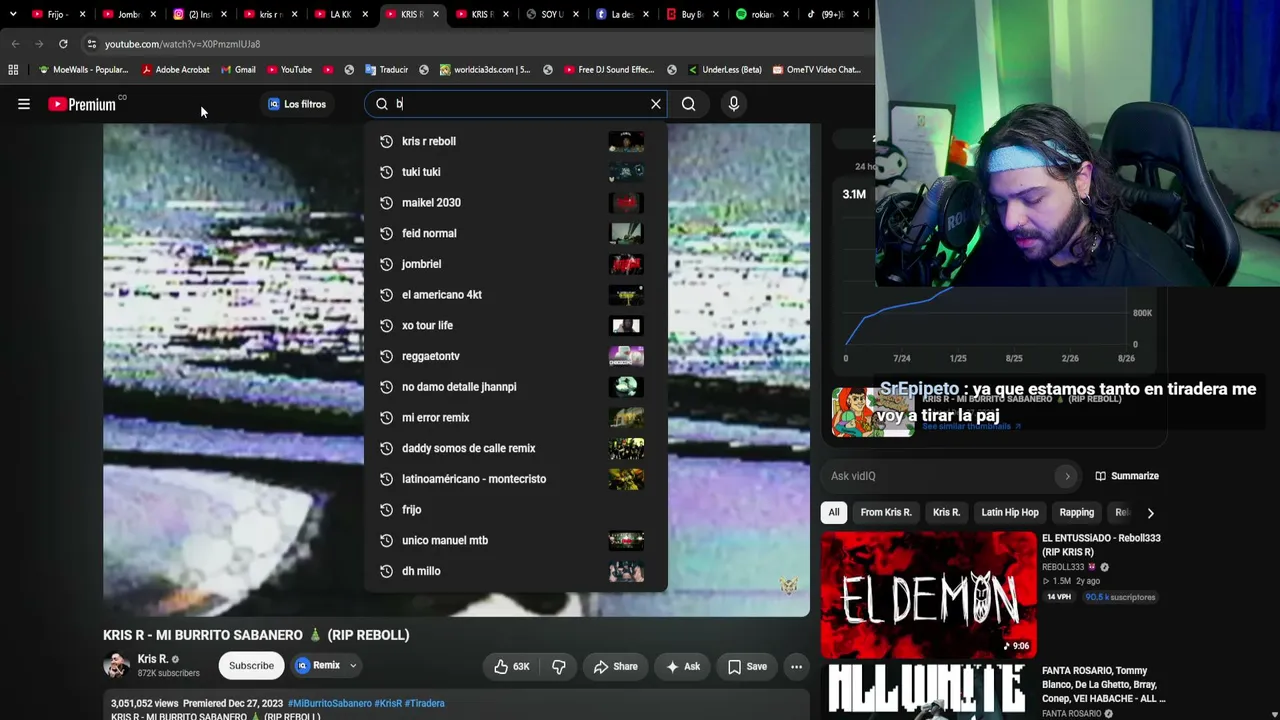Dislike the video with thumbs-down

click(x=559, y=666)
